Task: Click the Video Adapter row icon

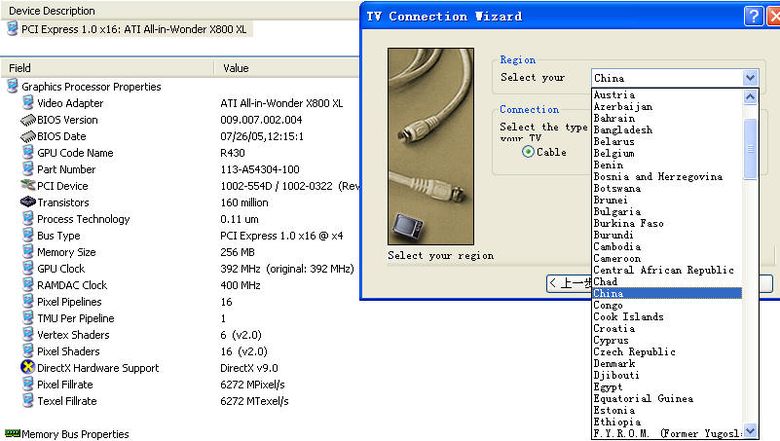Action: [28, 103]
